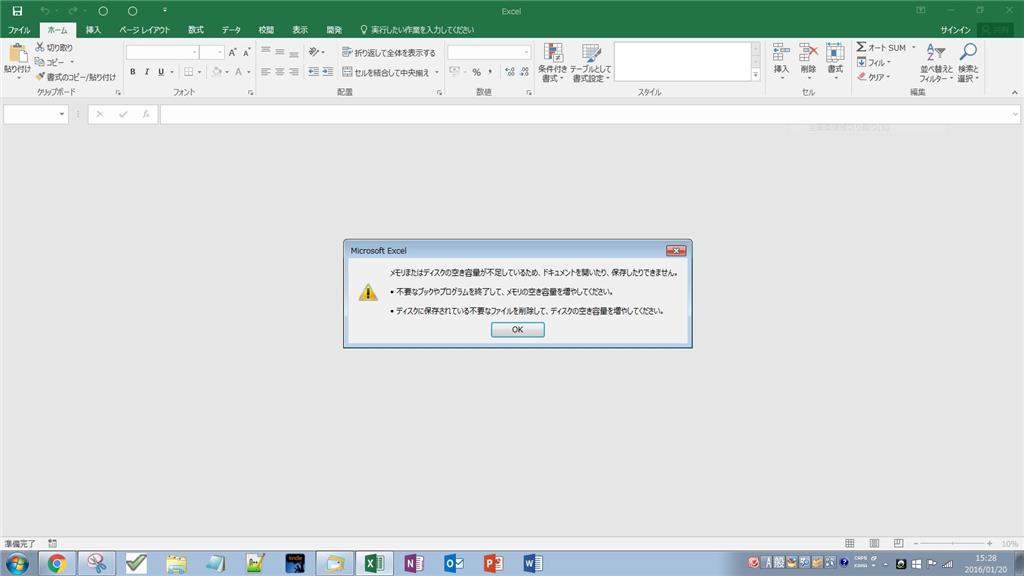1024x576 pixels.
Task: Toggle align text left
Action: pyautogui.click(x=265, y=72)
